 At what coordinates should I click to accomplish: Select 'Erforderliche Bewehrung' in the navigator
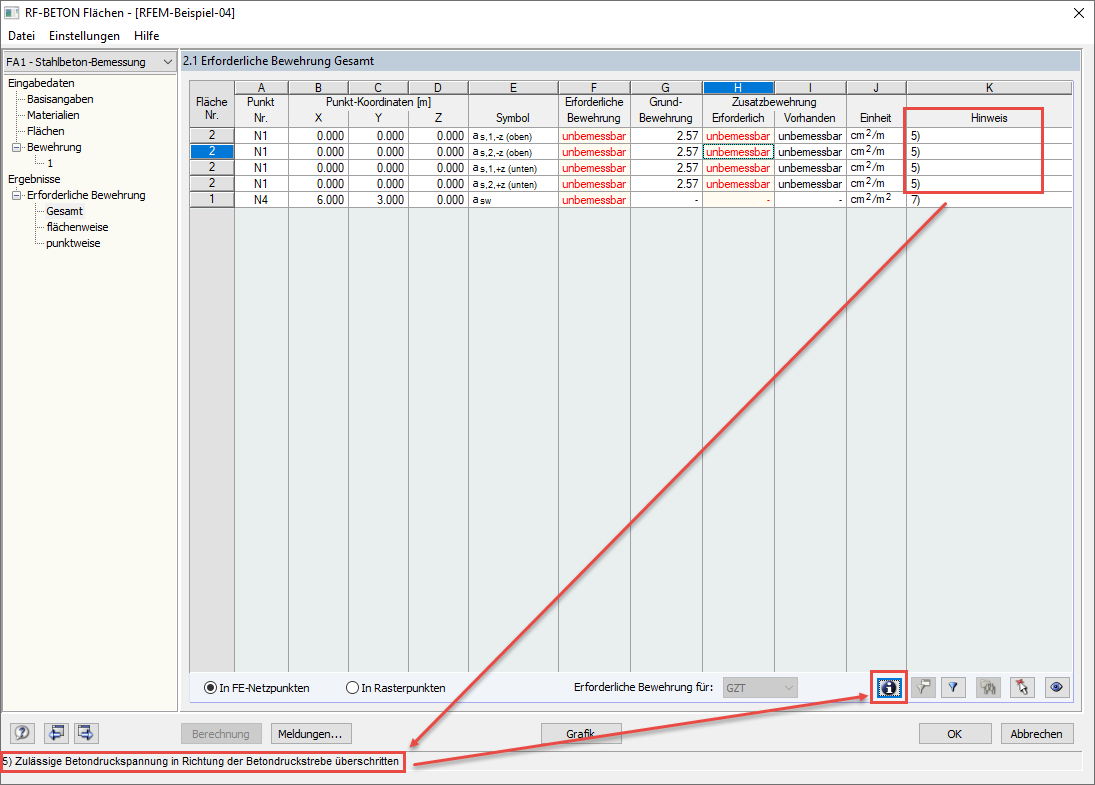pyautogui.click(x=86, y=196)
